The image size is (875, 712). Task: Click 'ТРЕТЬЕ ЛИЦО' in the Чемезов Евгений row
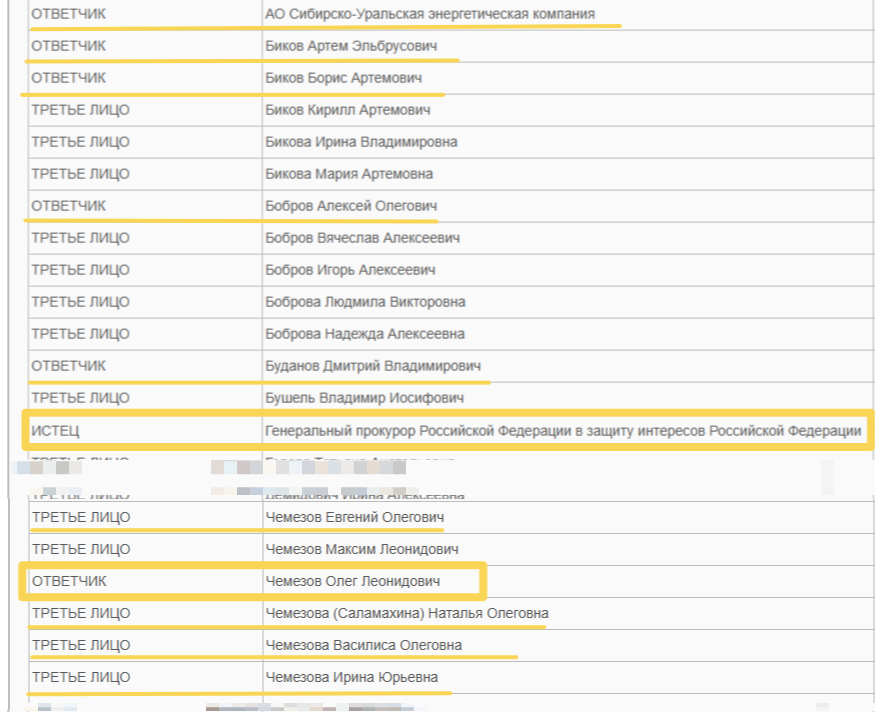tap(81, 517)
